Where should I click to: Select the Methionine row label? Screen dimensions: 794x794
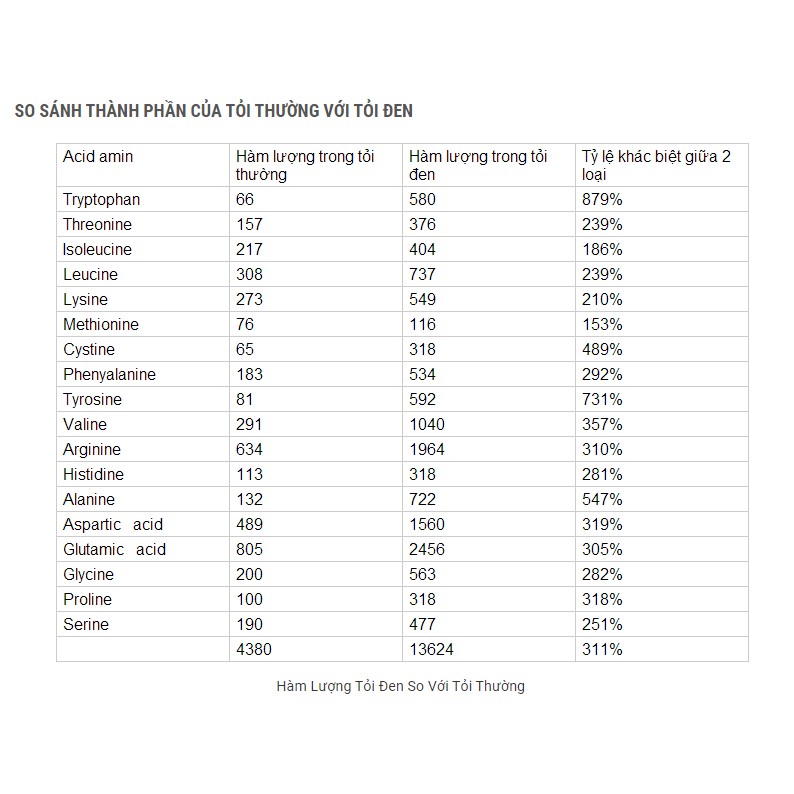point(101,324)
